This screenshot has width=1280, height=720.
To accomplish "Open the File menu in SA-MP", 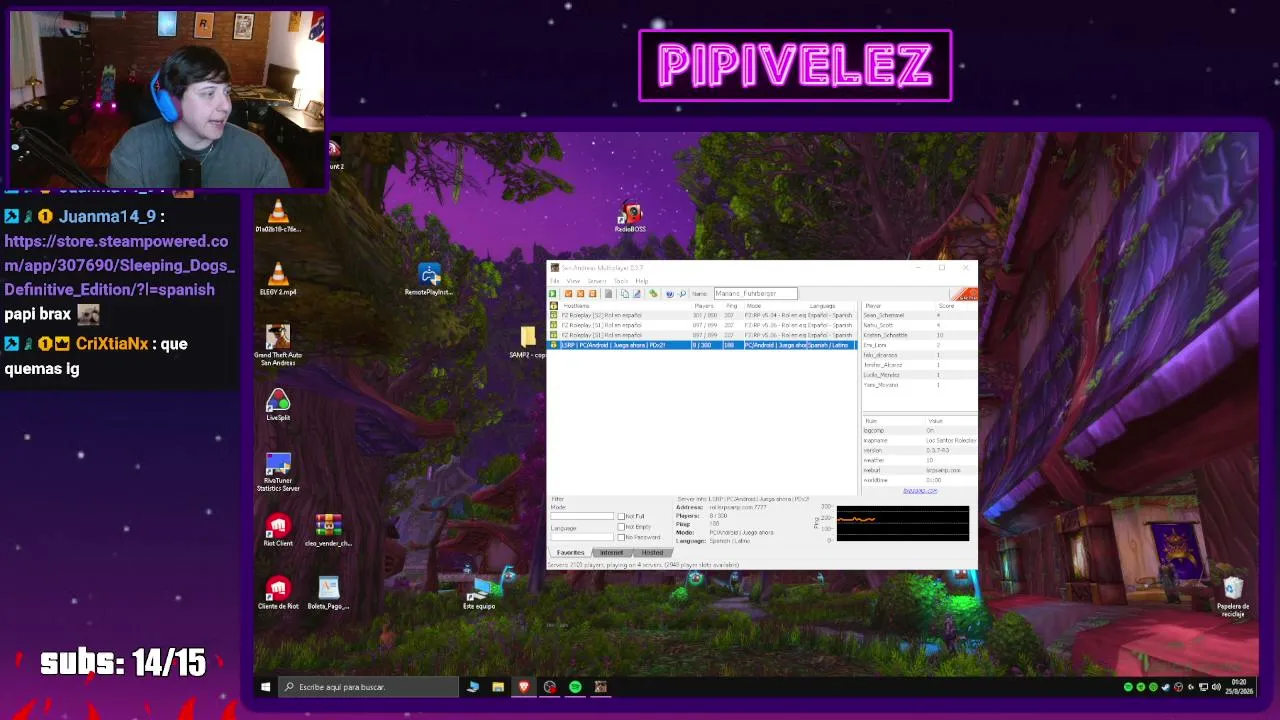I will point(554,281).
